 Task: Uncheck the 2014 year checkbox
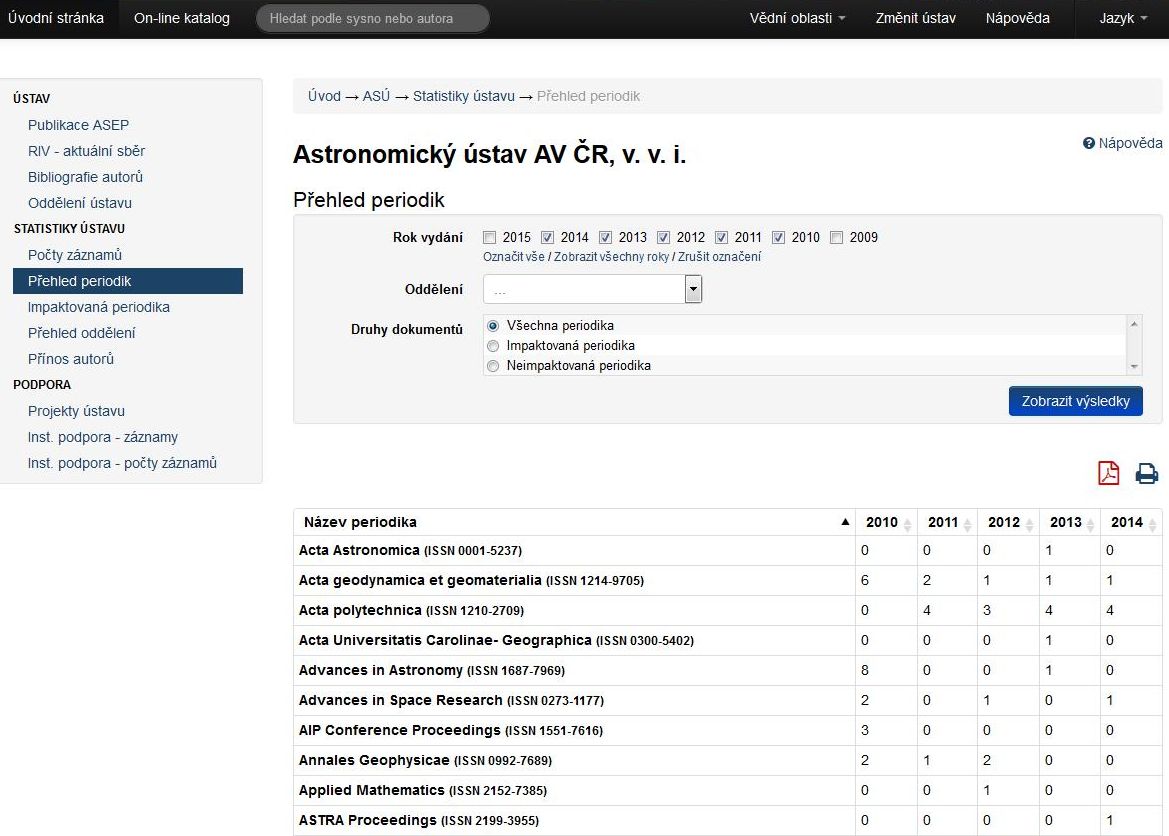point(547,237)
